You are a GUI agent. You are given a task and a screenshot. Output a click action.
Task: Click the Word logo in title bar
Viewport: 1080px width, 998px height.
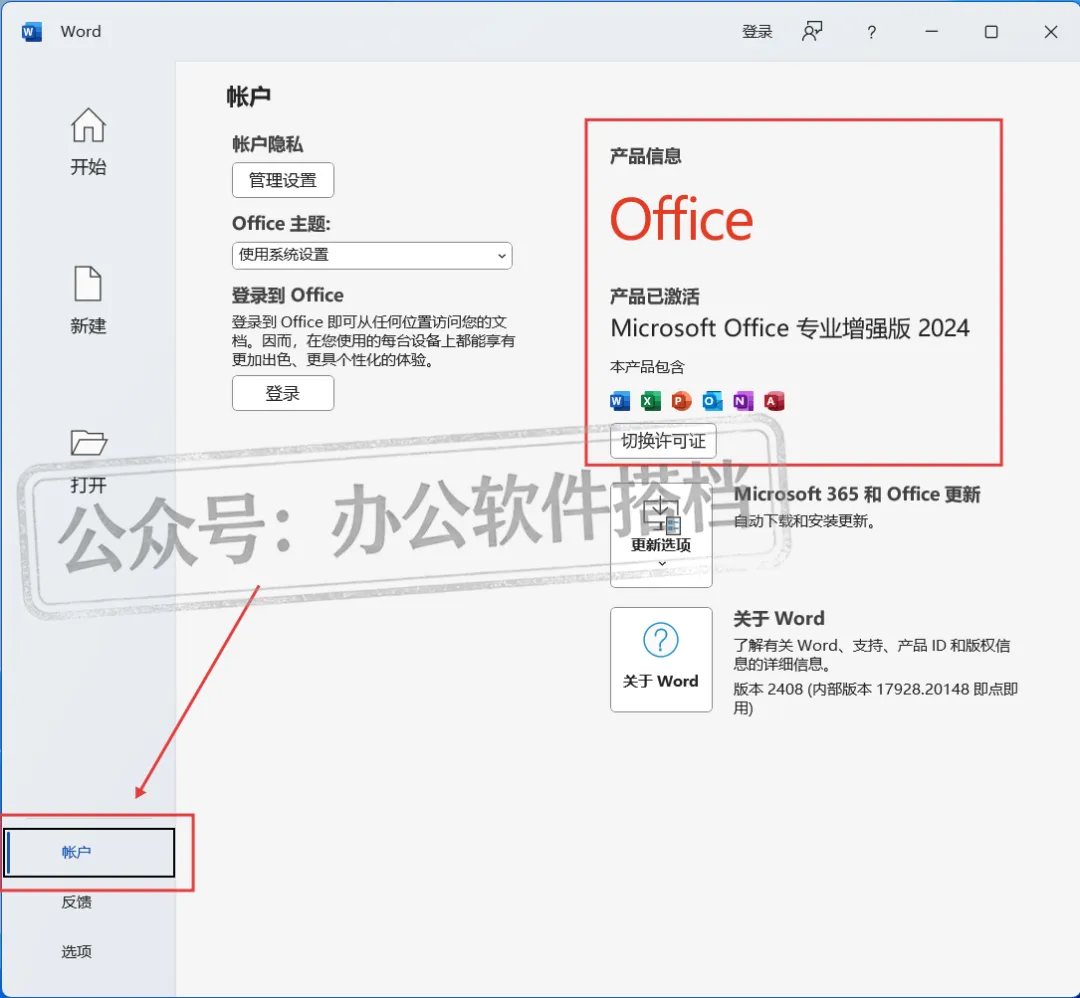click(x=32, y=32)
